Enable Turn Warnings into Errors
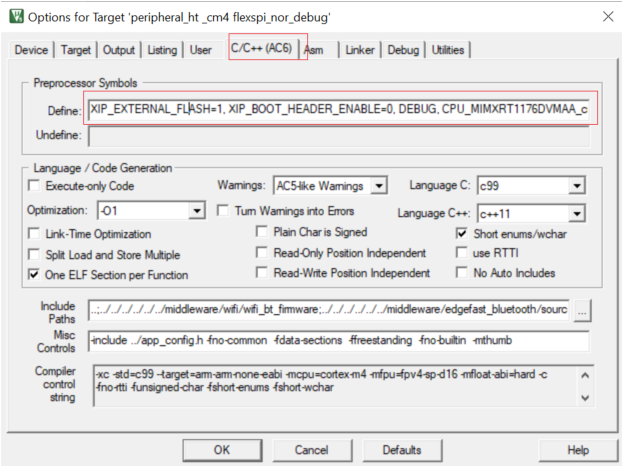The width and height of the screenshot is (625, 467). pyautogui.click(x=225, y=211)
